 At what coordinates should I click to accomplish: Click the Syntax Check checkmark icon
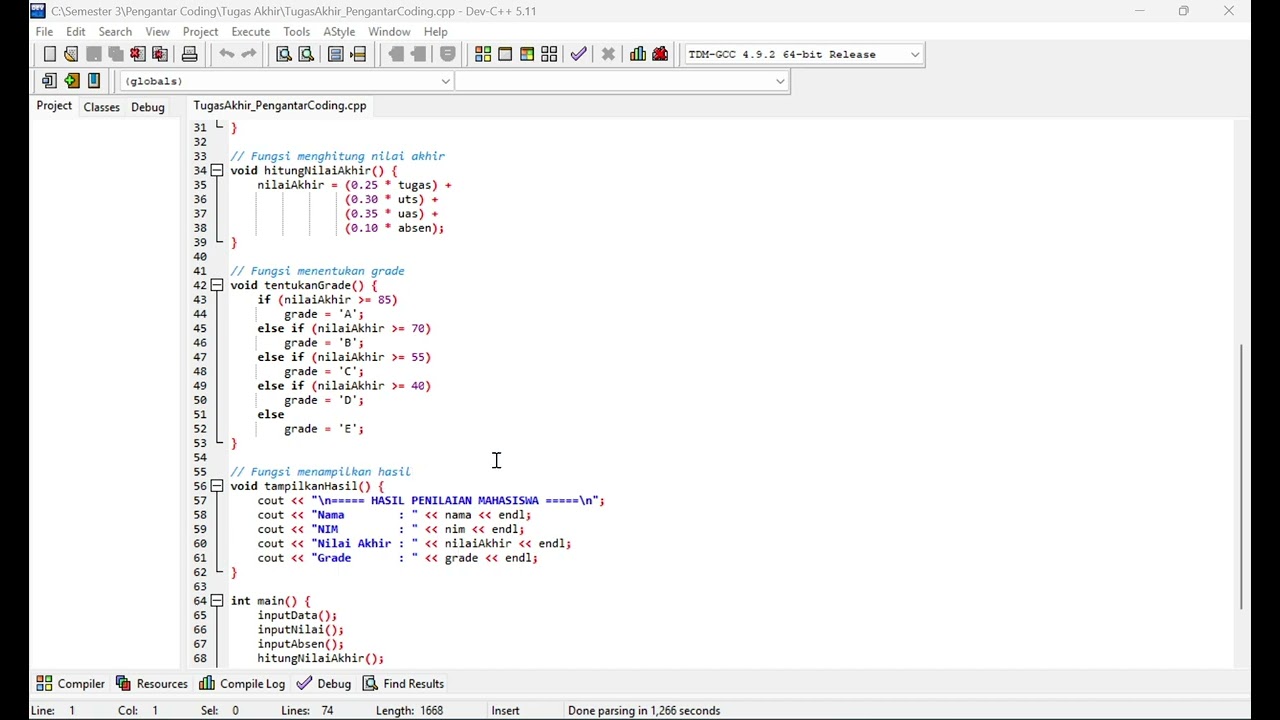[579, 54]
